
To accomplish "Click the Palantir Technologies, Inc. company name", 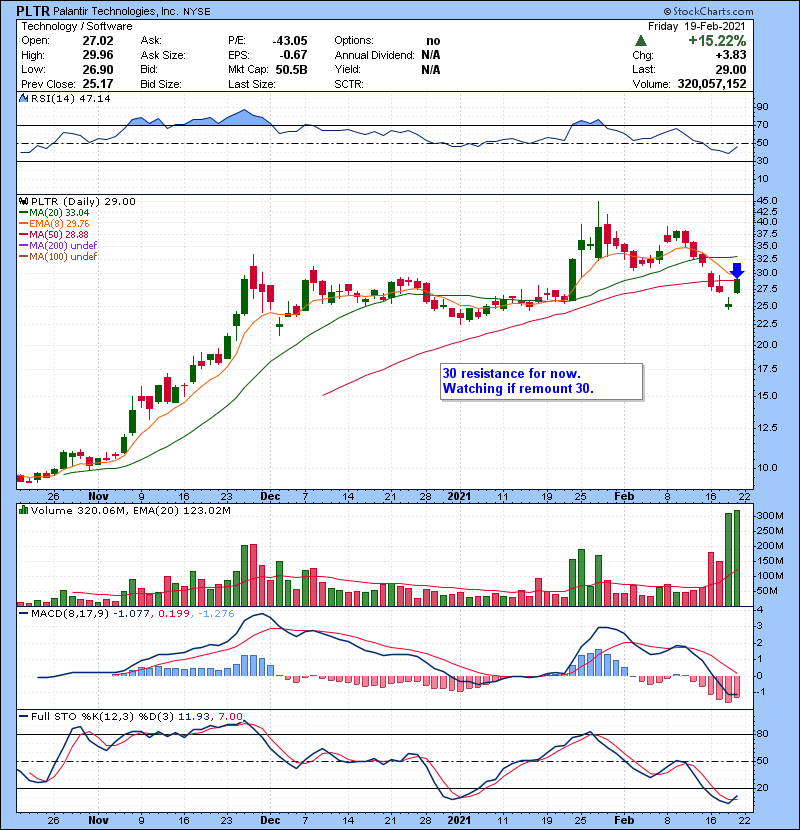I will click(115, 11).
